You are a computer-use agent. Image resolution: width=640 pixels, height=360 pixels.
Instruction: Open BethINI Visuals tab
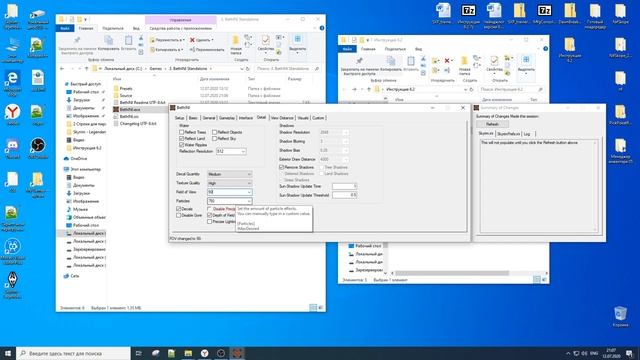(x=303, y=118)
